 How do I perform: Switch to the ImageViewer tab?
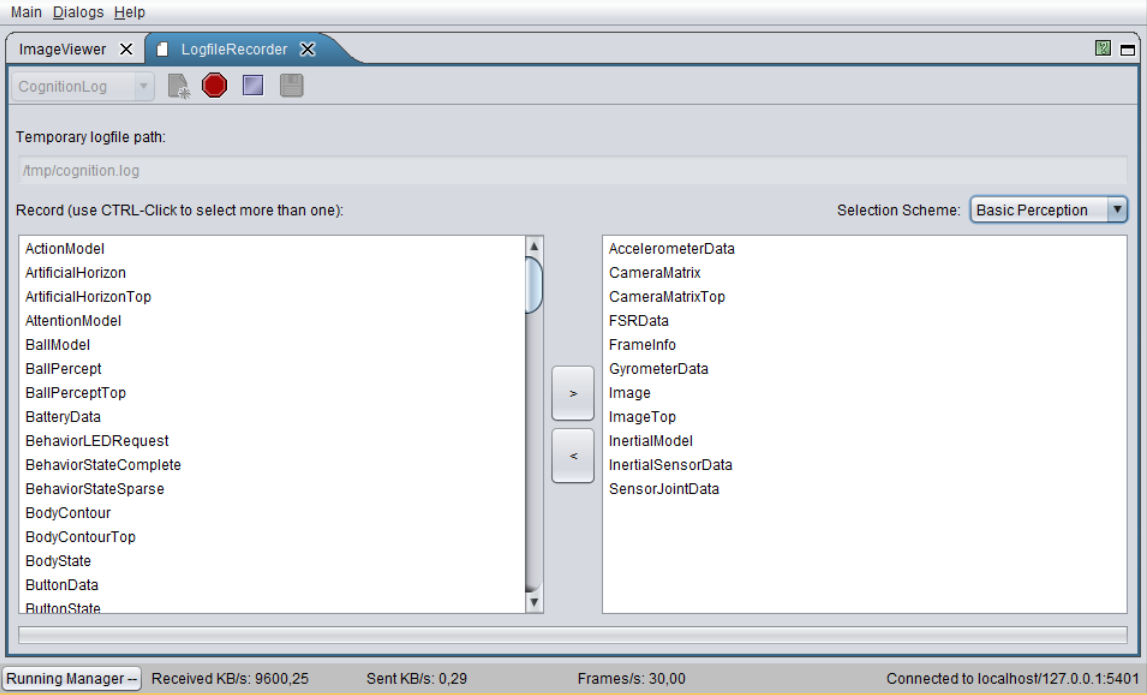coord(62,49)
